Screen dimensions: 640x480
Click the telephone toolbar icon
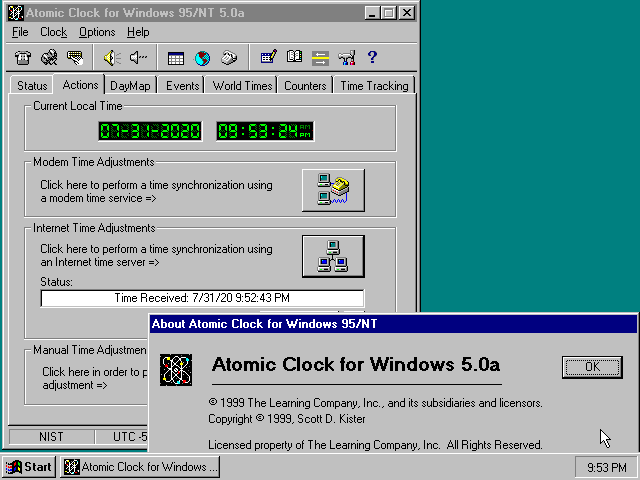pyautogui.click(x=23, y=58)
